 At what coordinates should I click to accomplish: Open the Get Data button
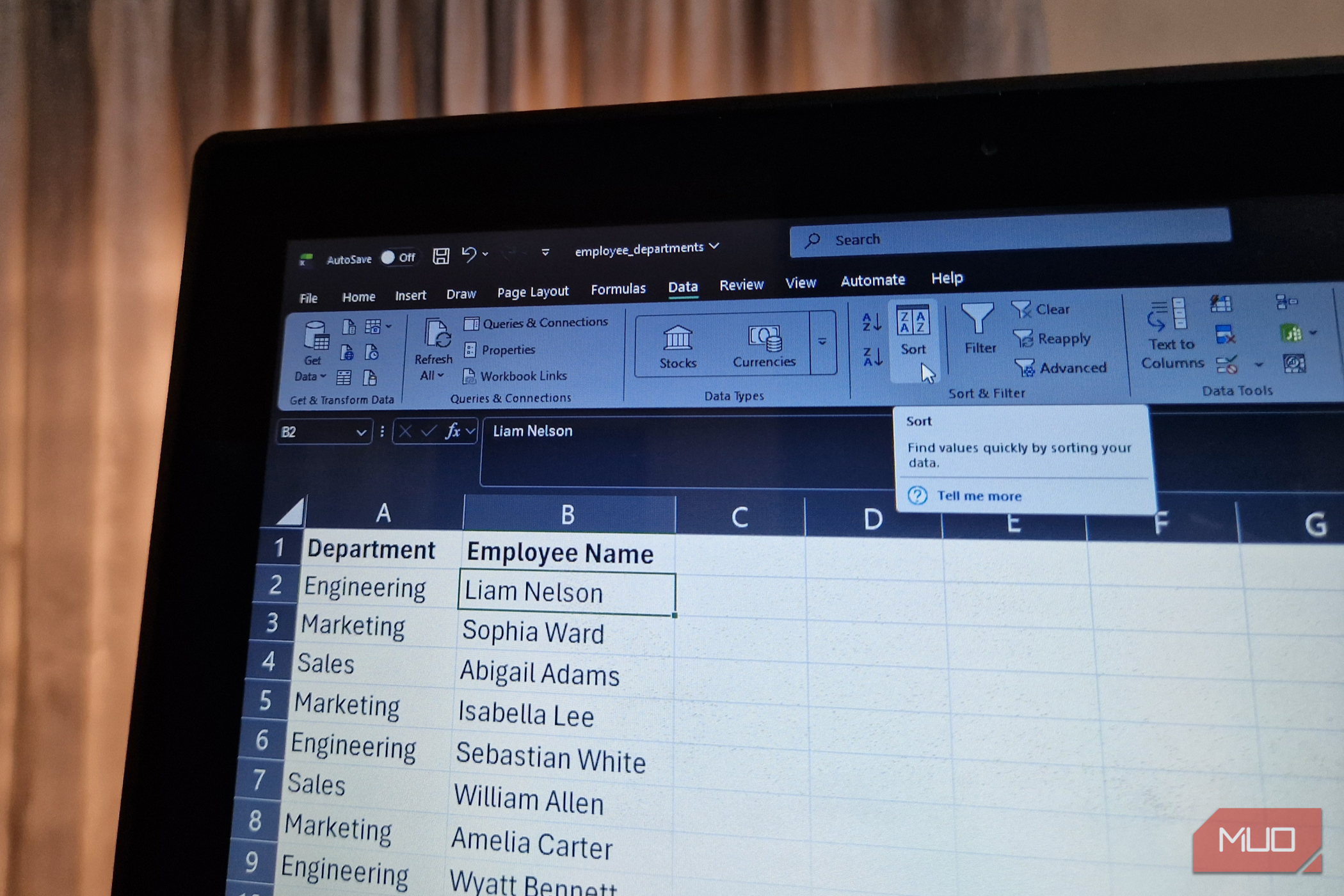click(312, 351)
